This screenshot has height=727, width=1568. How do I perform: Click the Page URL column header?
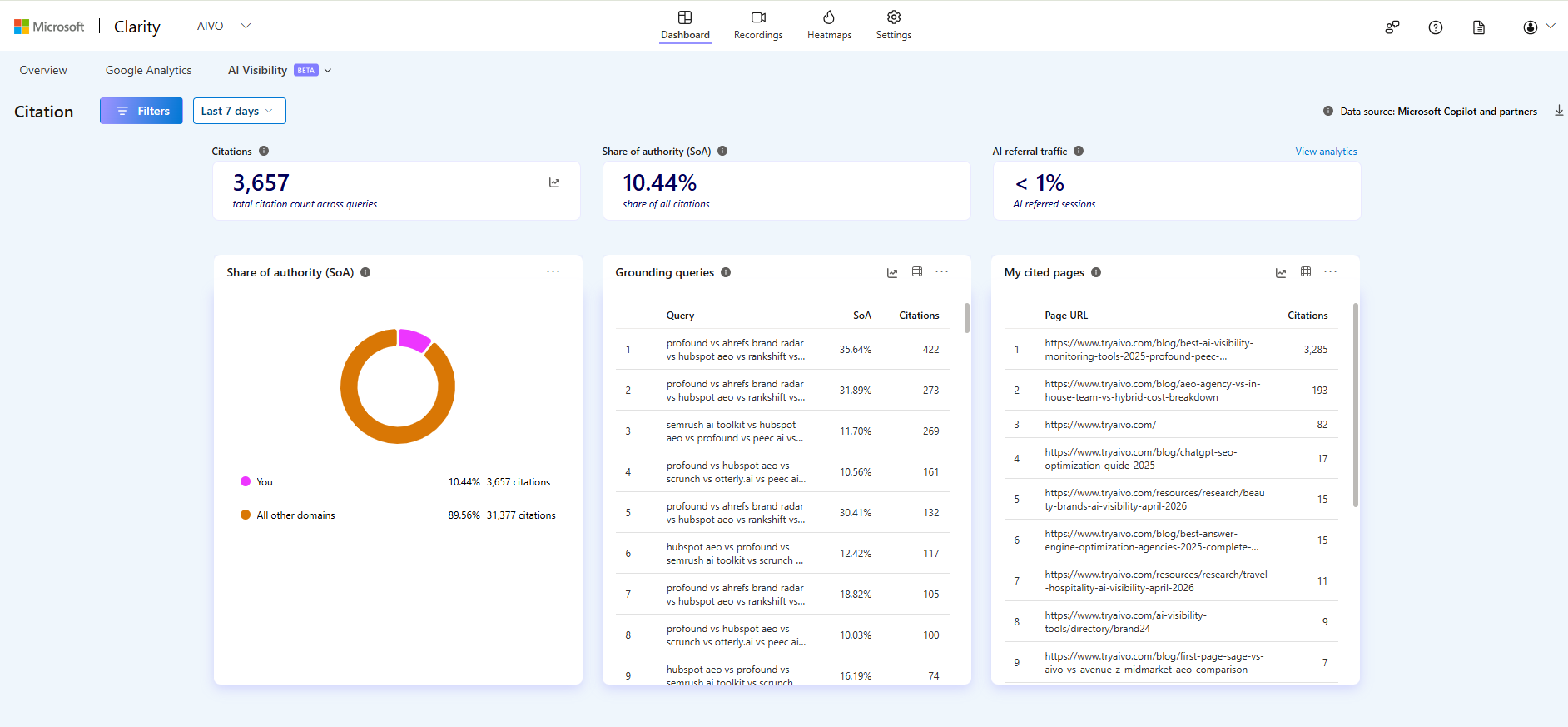pos(1066,316)
